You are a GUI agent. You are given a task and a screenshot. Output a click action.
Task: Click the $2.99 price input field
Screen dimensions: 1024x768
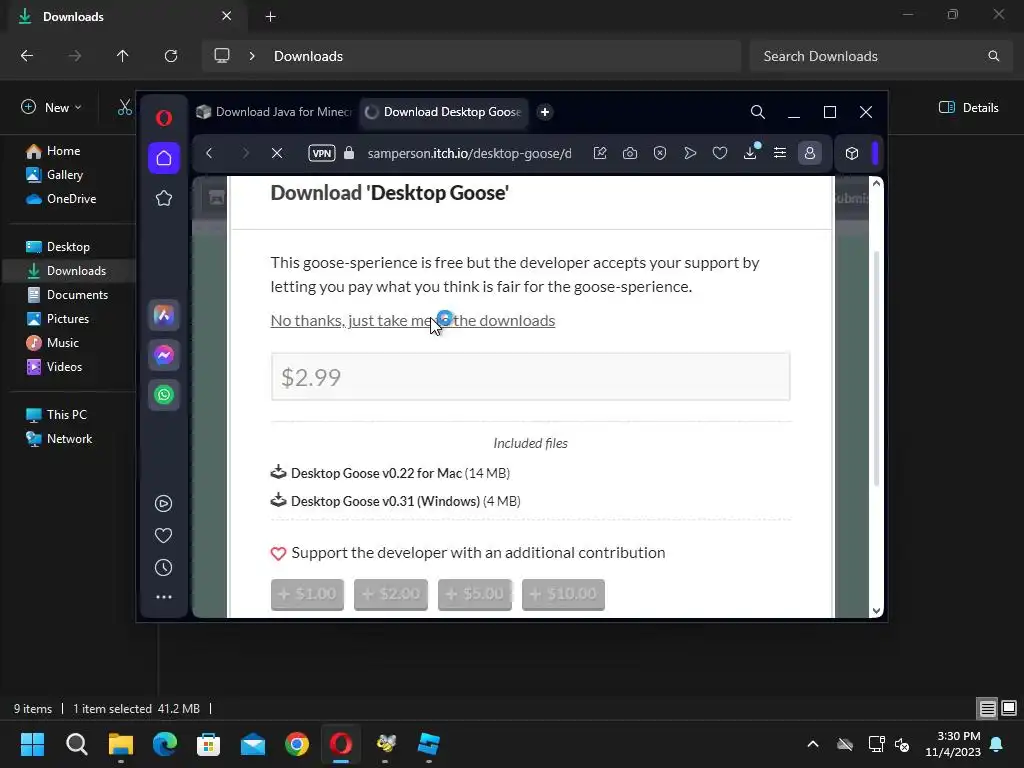click(530, 377)
